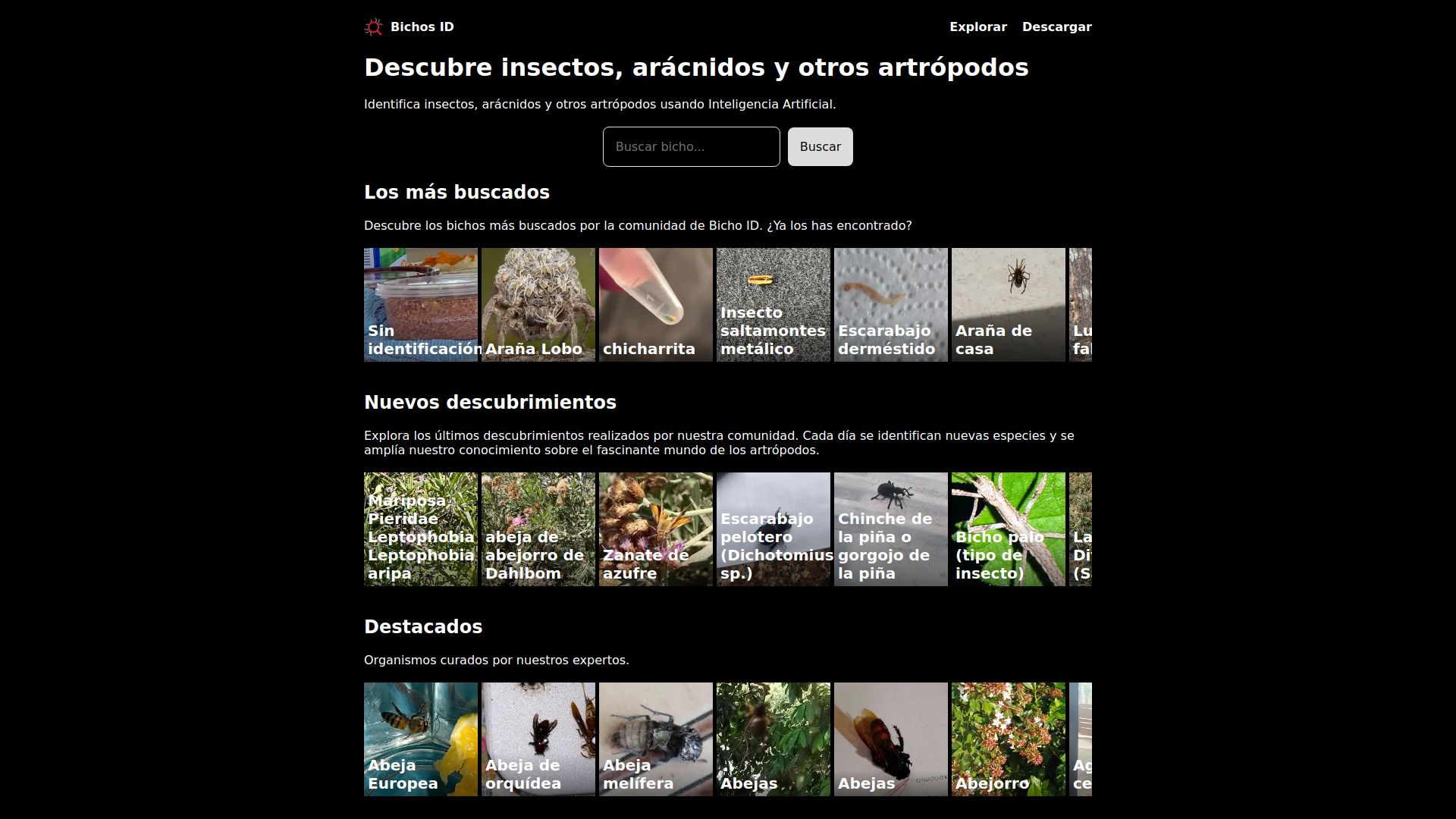
Task: Open Insecto saltamontes metálico card
Action: 773,304
